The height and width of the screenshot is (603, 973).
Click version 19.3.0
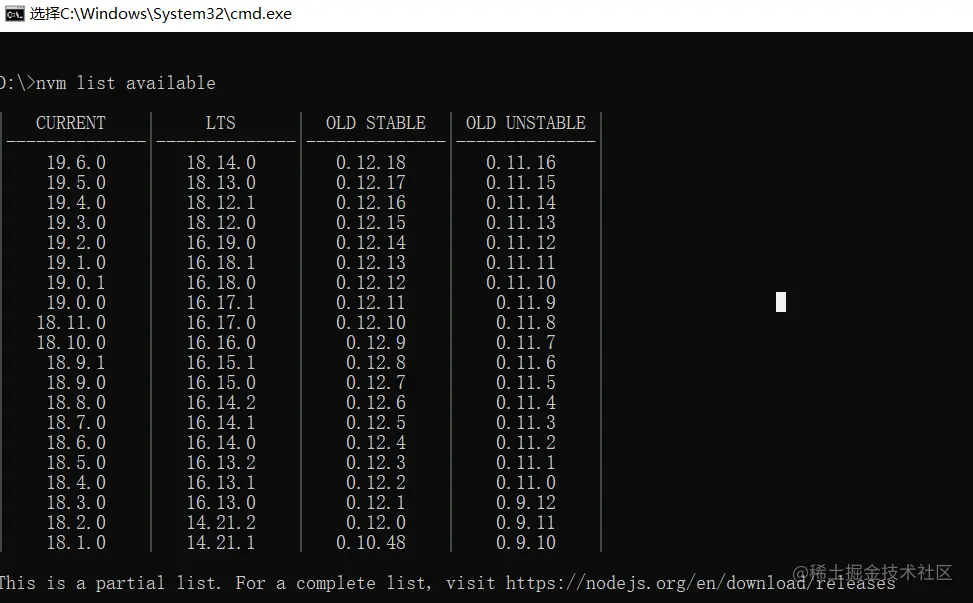click(76, 222)
